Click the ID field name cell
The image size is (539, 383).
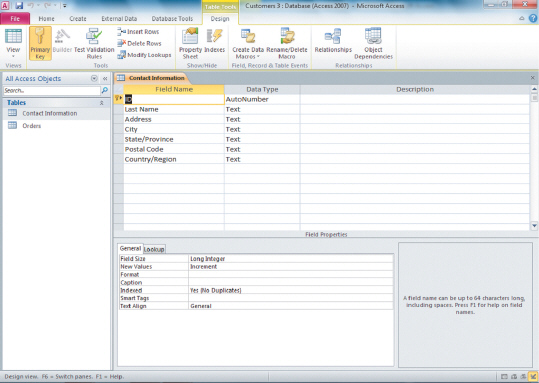click(174, 99)
